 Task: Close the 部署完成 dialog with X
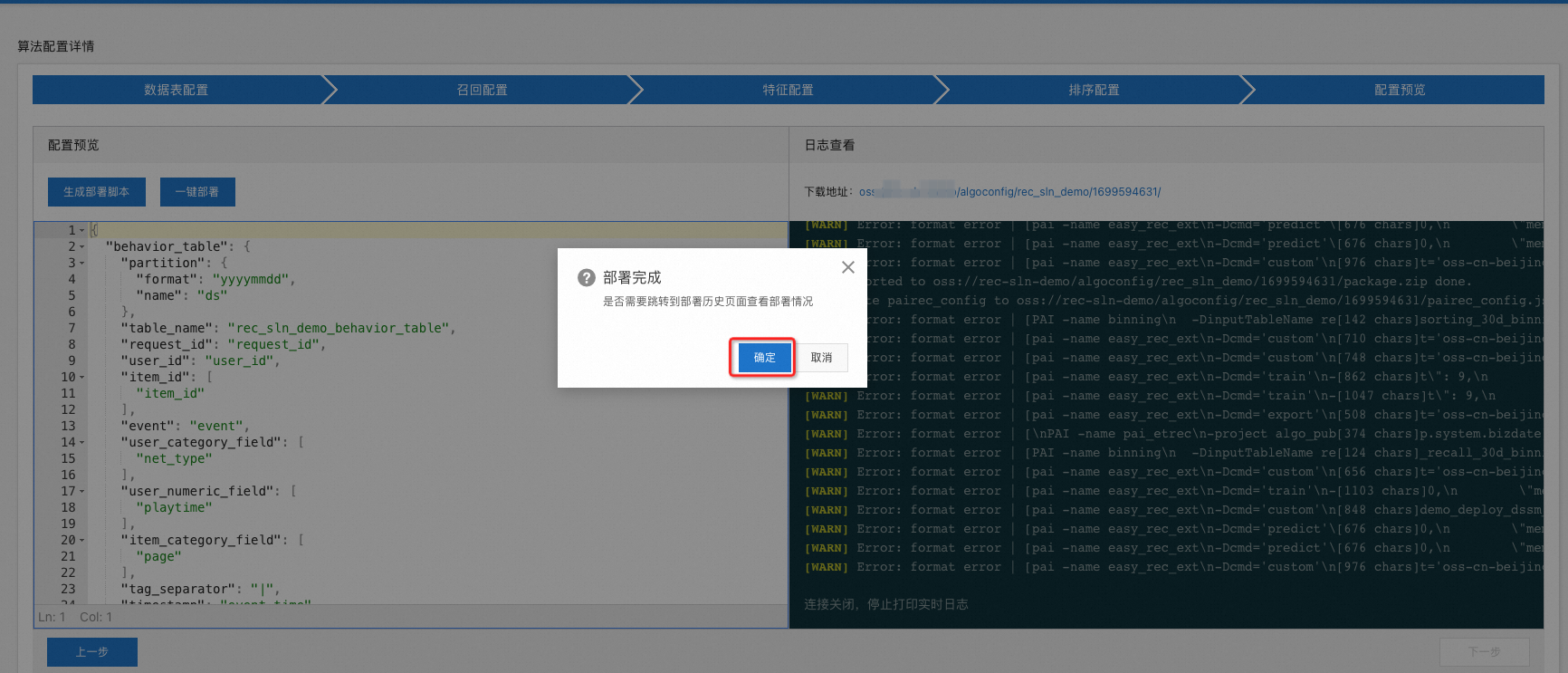(x=847, y=267)
